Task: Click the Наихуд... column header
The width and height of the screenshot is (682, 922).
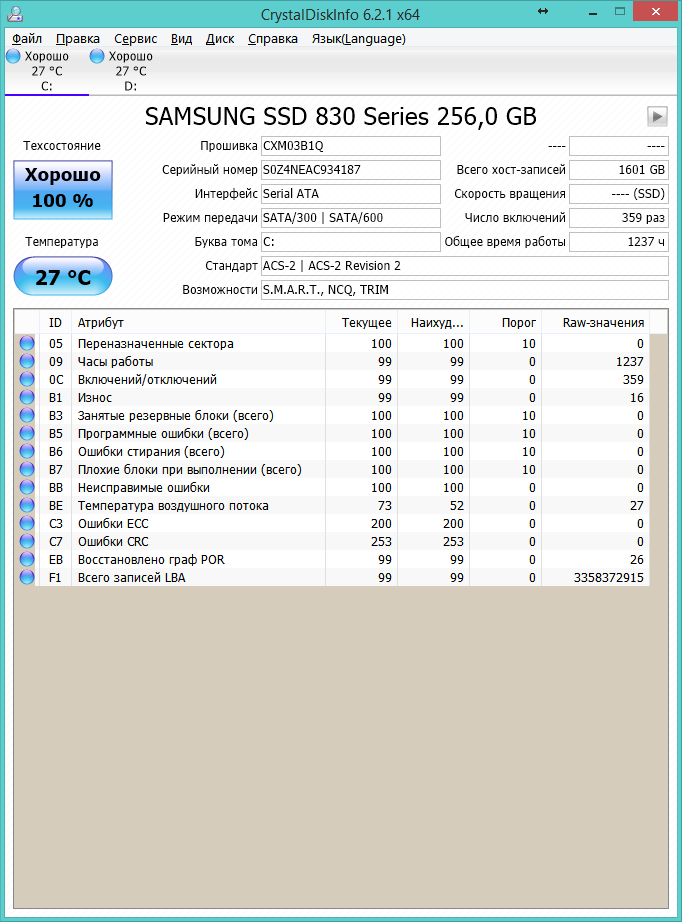Action: (x=434, y=322)
